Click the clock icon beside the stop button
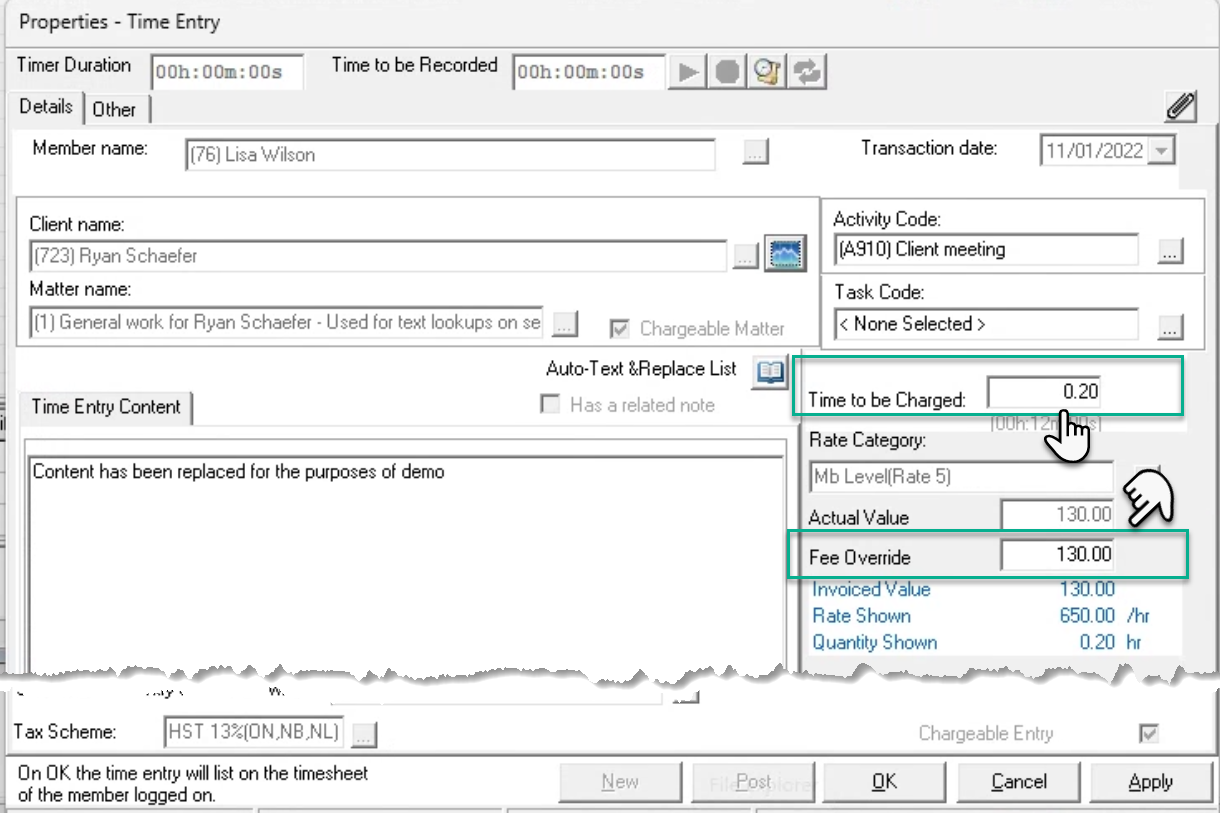This screenshot has height=813, width=1220. [x=767, y=72]
